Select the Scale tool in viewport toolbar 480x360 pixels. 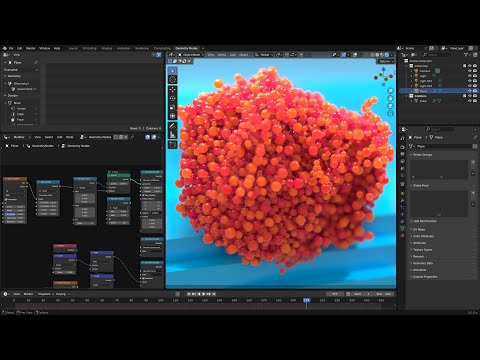(172, 107)
